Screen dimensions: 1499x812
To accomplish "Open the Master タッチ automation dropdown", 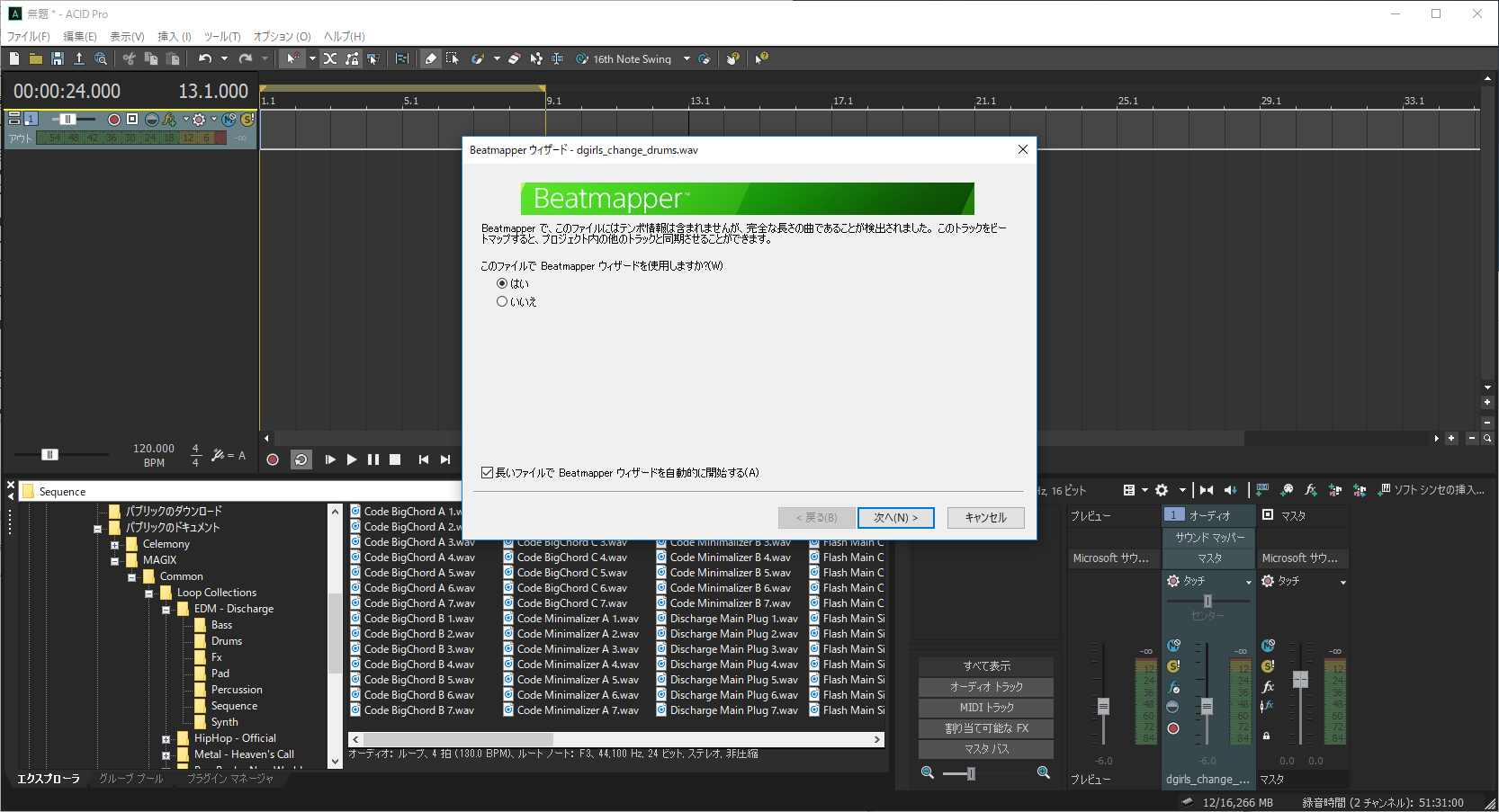I will tap(1342, 583).
